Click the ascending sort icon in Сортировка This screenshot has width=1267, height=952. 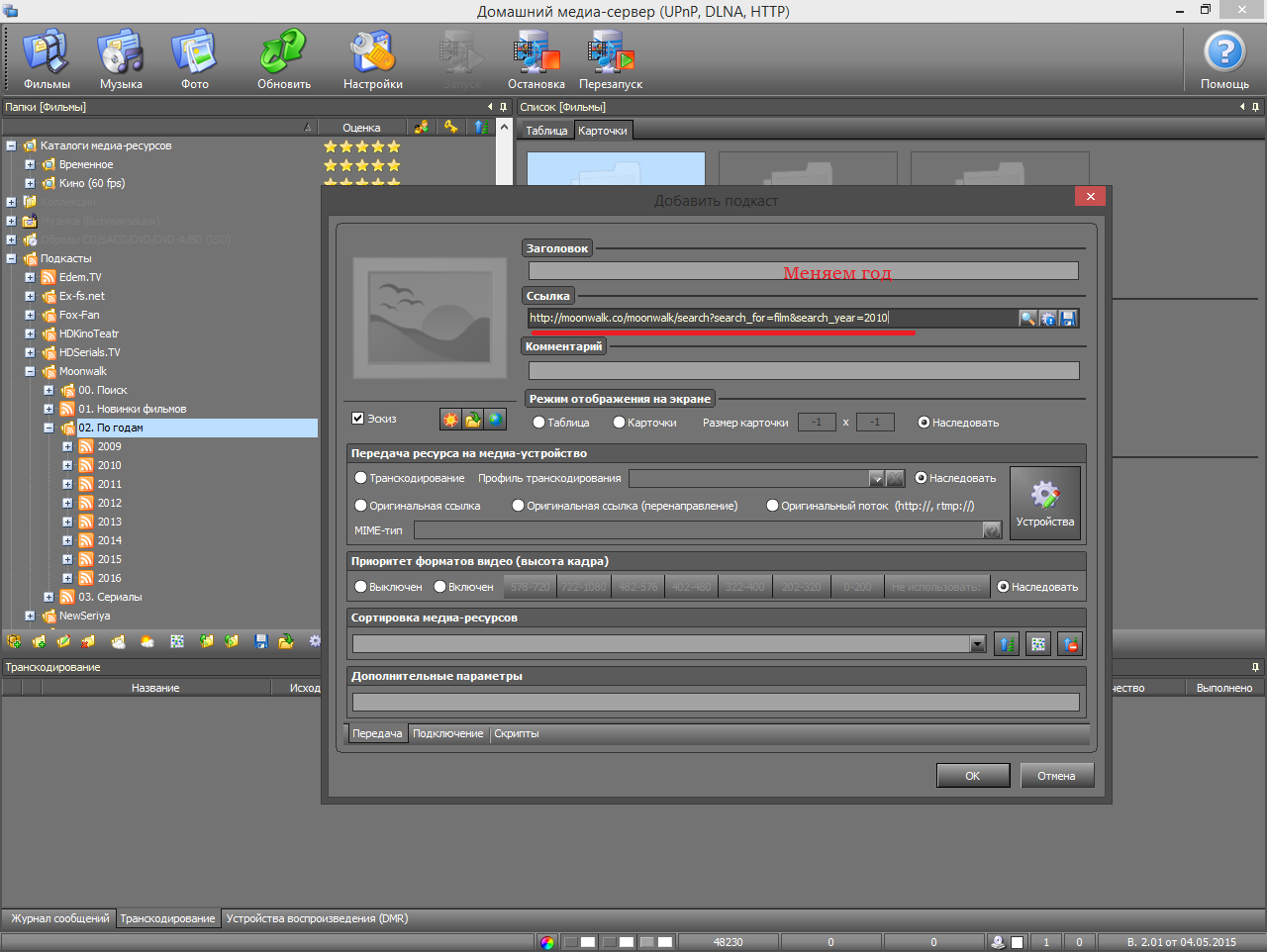[x=1006, y=644]
